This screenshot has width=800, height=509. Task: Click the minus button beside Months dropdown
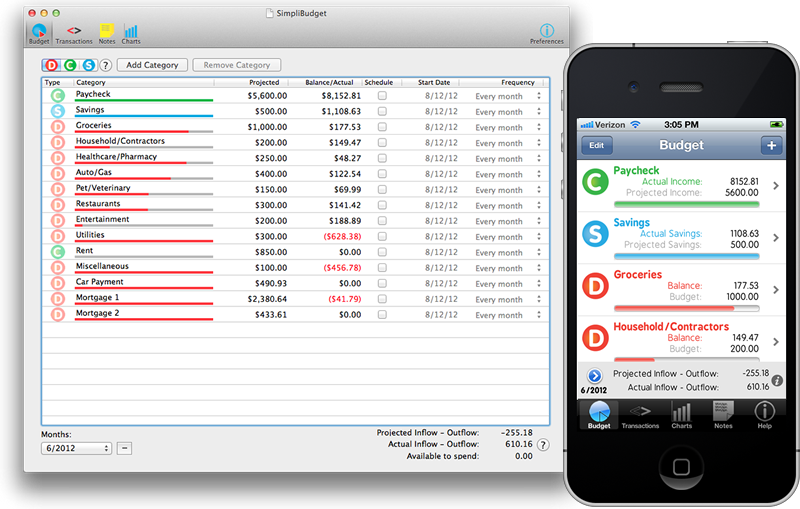124,448
